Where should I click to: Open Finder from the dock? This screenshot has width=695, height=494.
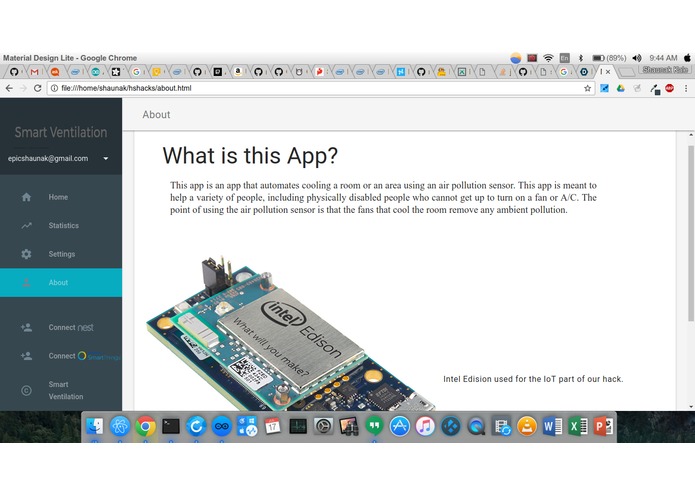pos(94,427)
